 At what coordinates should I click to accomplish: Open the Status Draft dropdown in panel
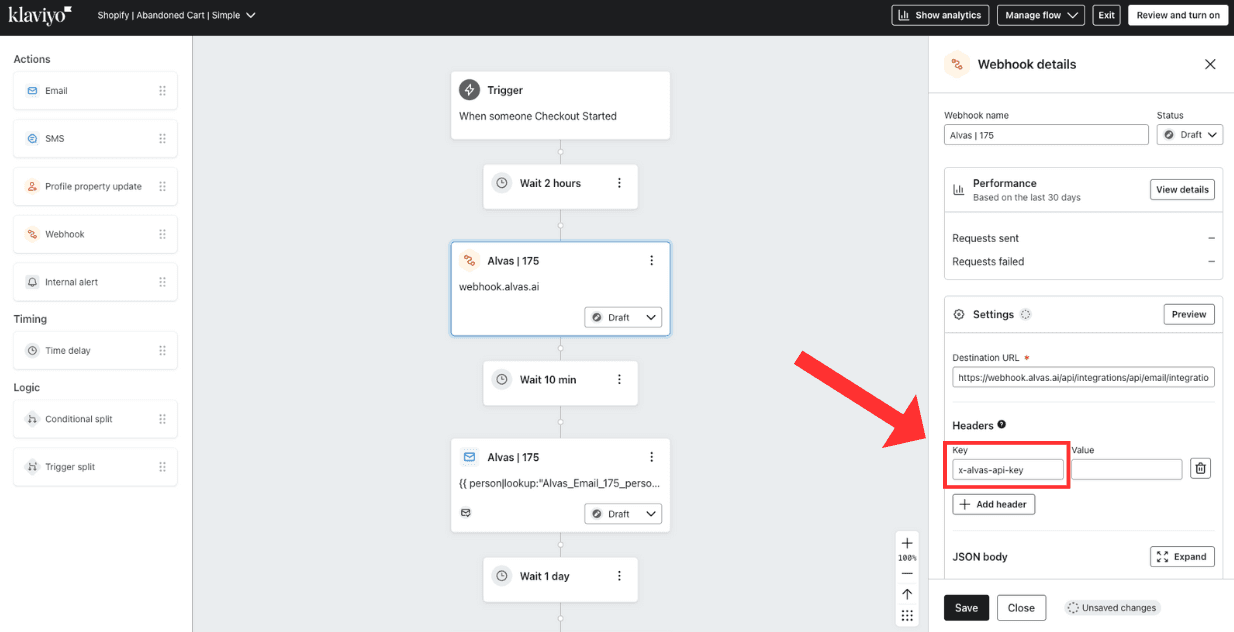click(x=1190, y=135)
